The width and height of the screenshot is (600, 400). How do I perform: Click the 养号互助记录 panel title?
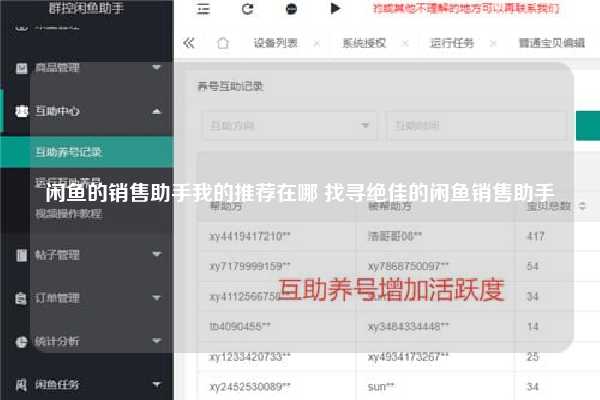230,86
